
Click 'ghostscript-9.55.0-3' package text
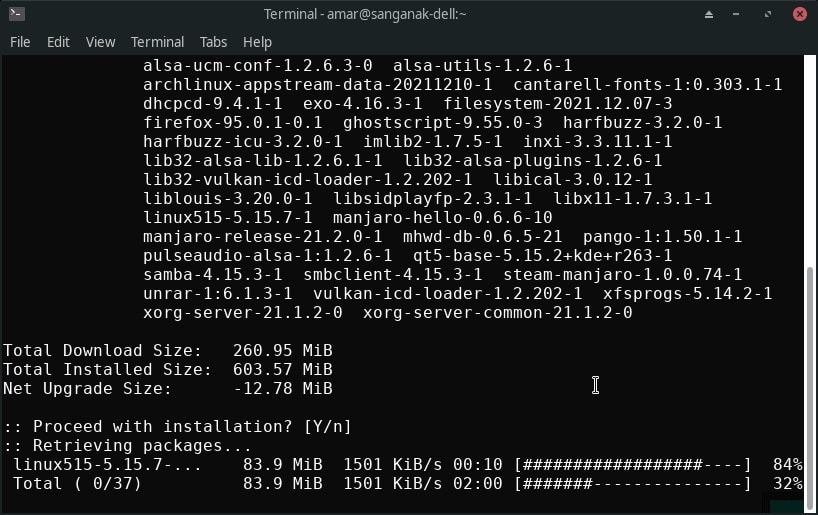pyautogui.click(x=442, y=123)
